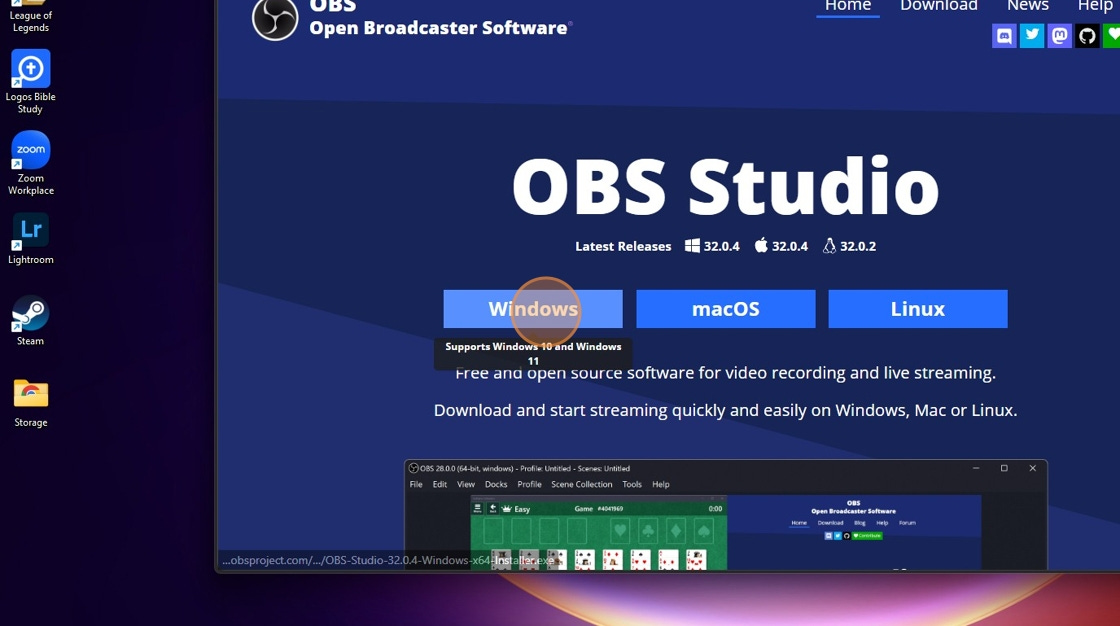Click the OBS Studio heading
The height and width of the screenshot is (626, 1120).
[726, 186]
